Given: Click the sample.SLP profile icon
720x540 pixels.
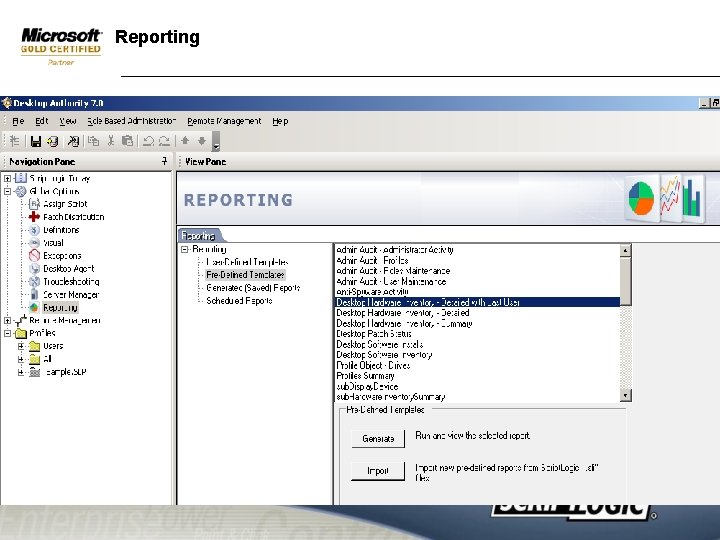Looking at the screenshot, I should [34, 372].
